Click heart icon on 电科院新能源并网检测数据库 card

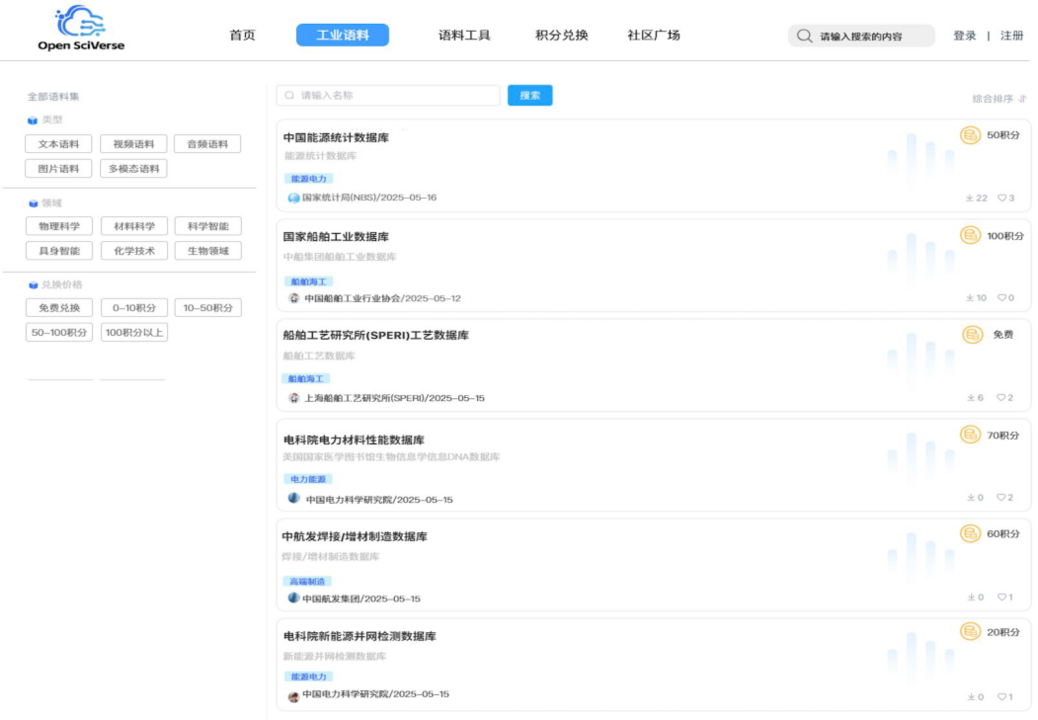click(x=1002, y=697)
